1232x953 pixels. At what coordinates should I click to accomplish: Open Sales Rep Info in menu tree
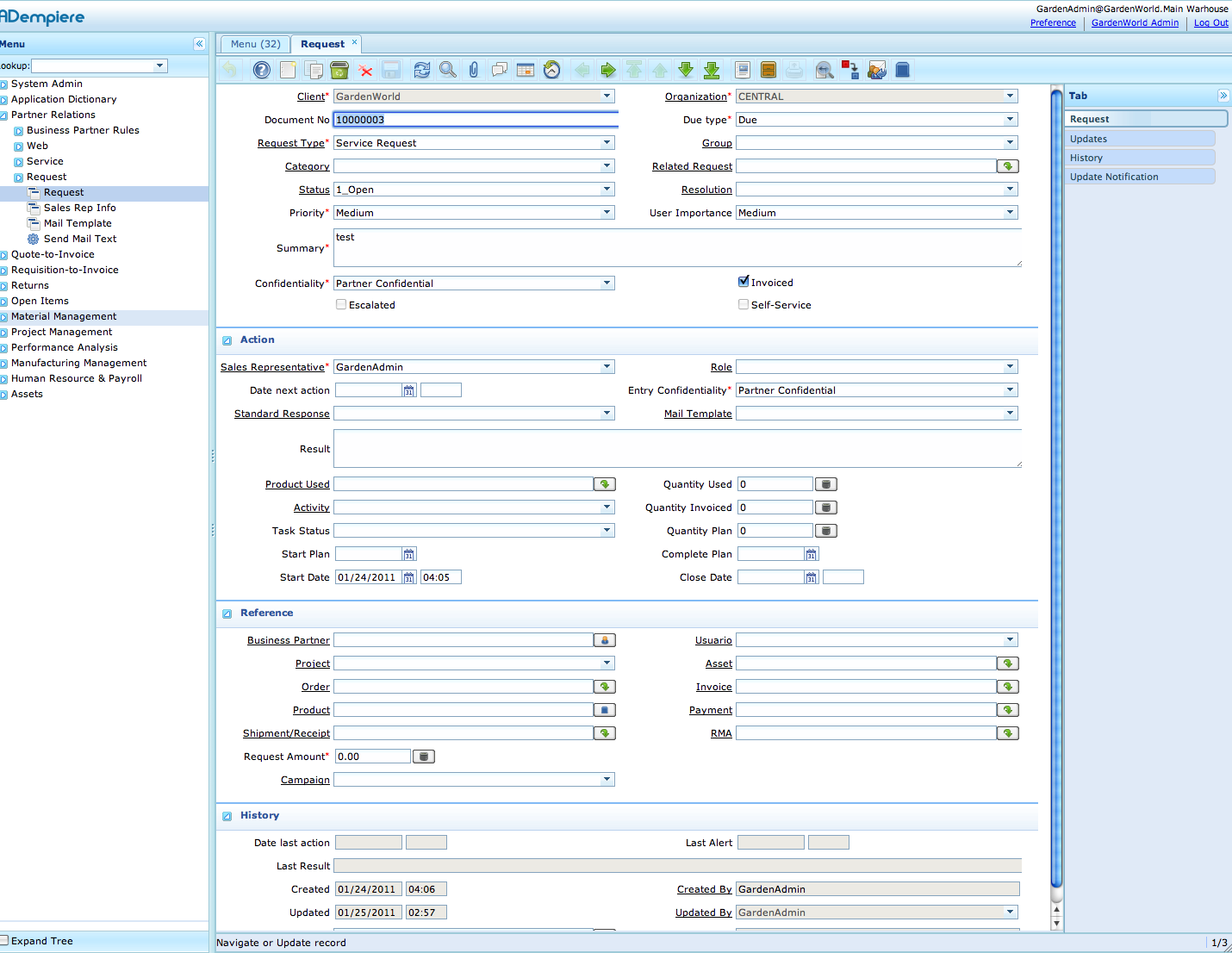[x=79, y=208]
